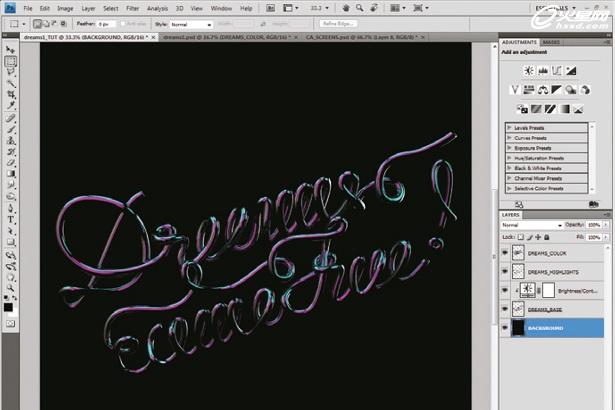615x410 pixels.
Task: Select the Rectangular Marquee tool in toolbox
Action: coord(11,61)
